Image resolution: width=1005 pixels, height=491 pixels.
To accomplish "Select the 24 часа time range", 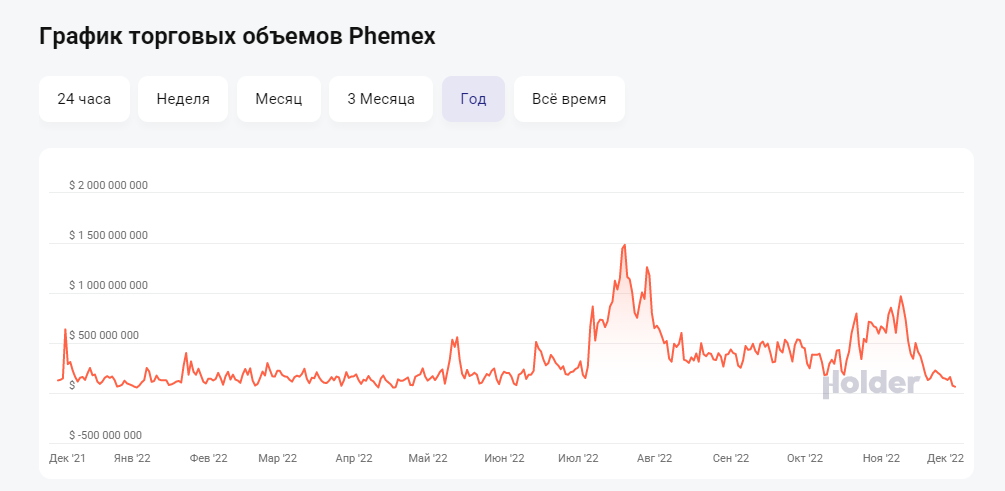I will pyautogui.click(x=84, y=99).
